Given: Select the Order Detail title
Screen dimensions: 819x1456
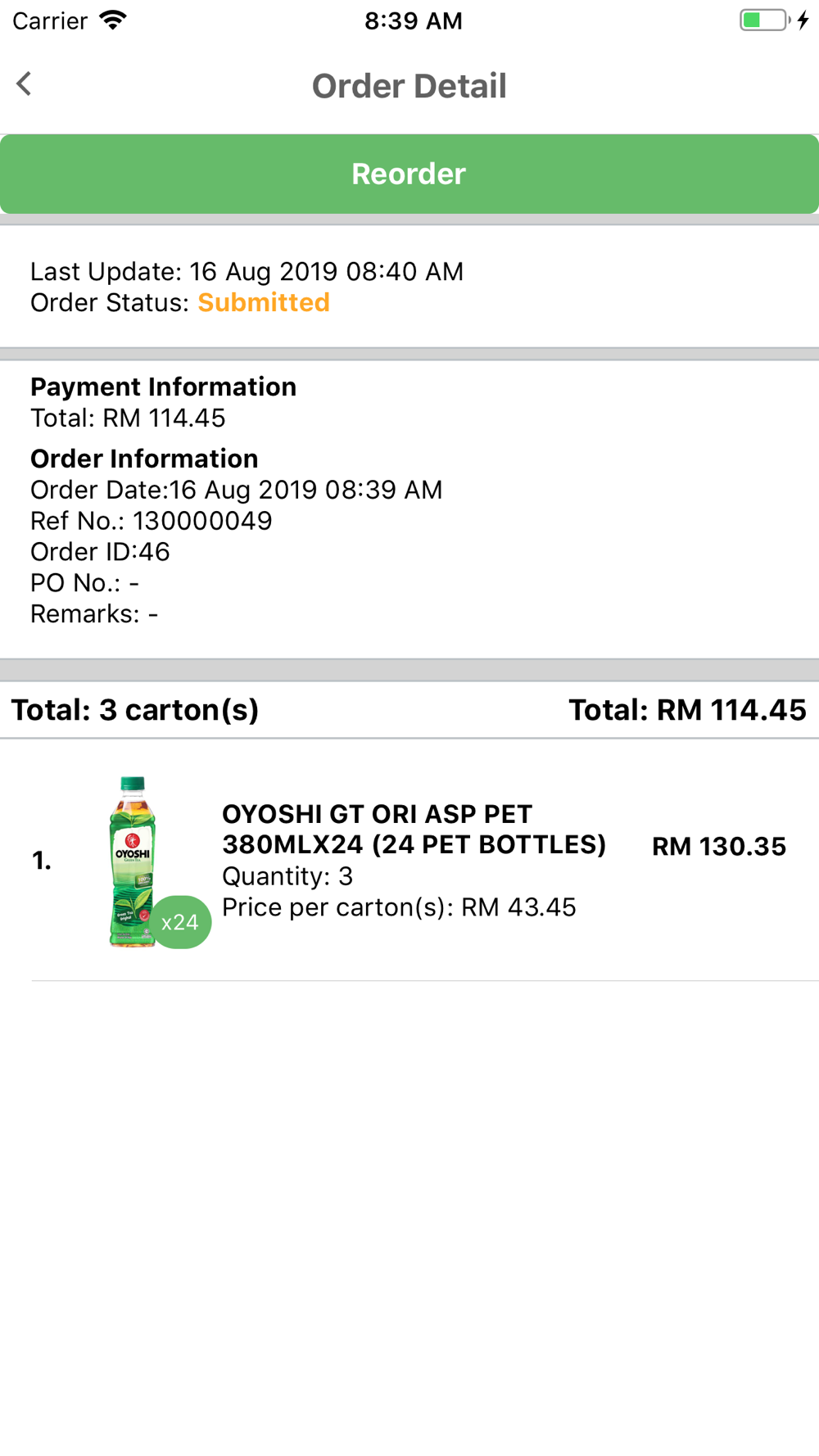Looking at the screenshot, I should click(x=409, y=86).
